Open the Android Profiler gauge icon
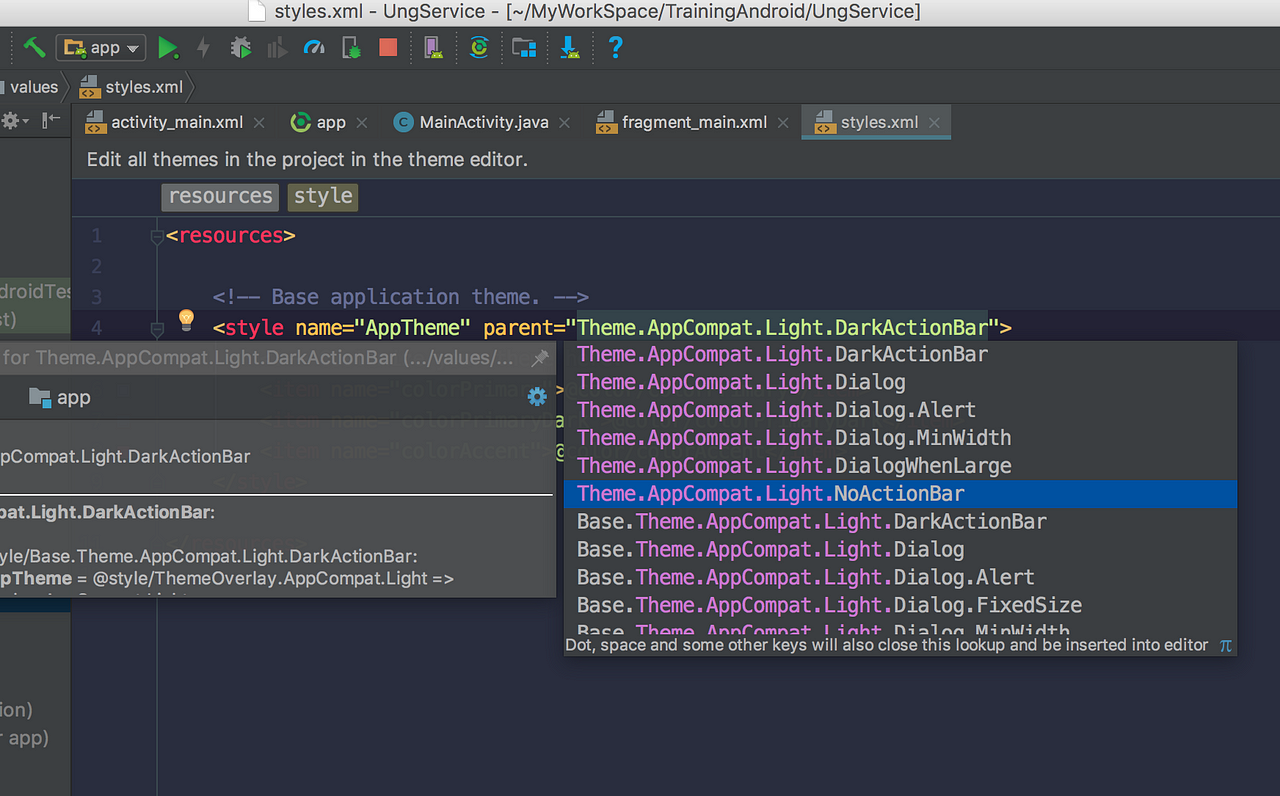Viewport: 1280px width, 796px height. click(x=314, y=47)
